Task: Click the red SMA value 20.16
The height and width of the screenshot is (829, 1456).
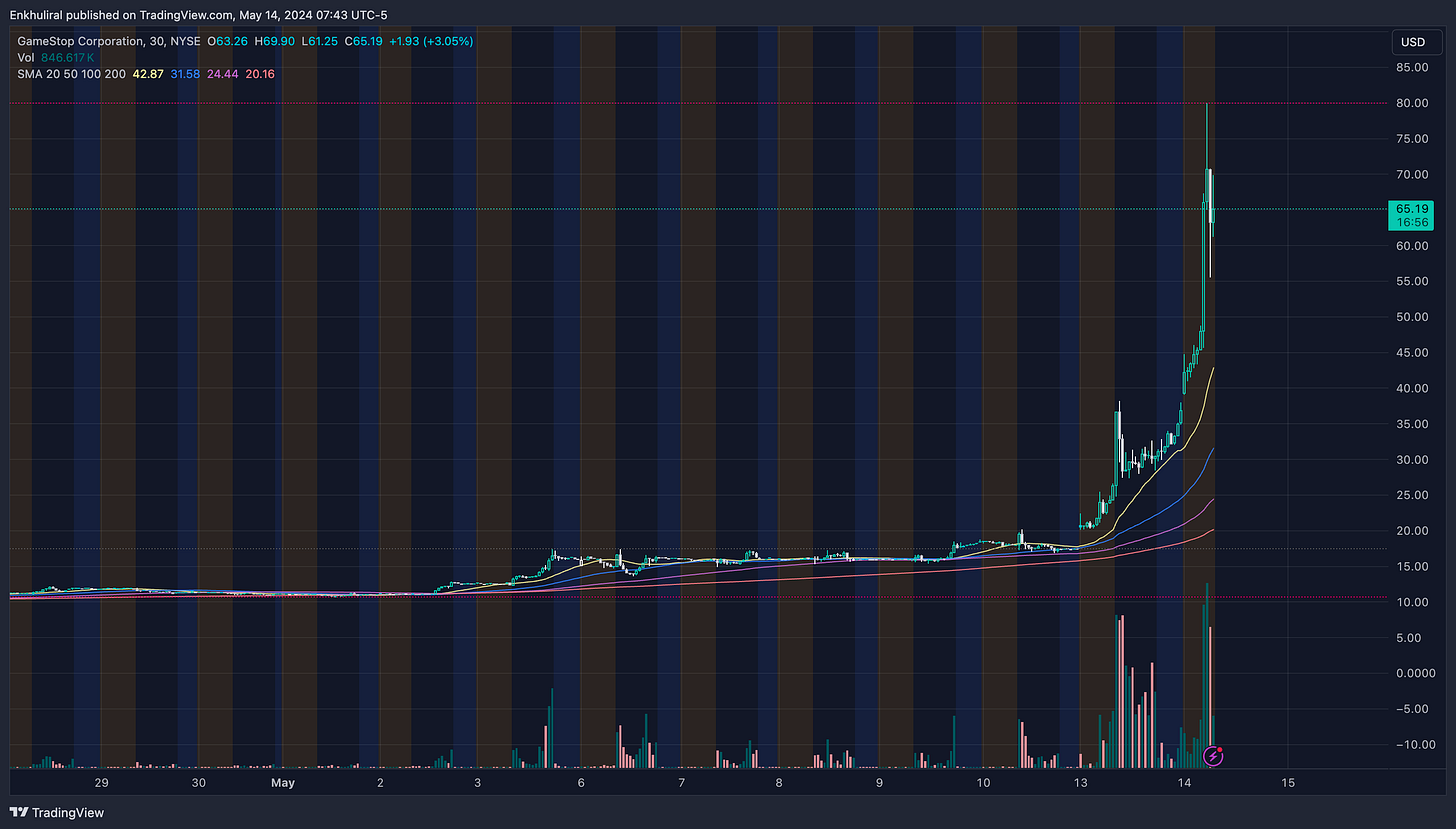Action: [x=259, y=74]
